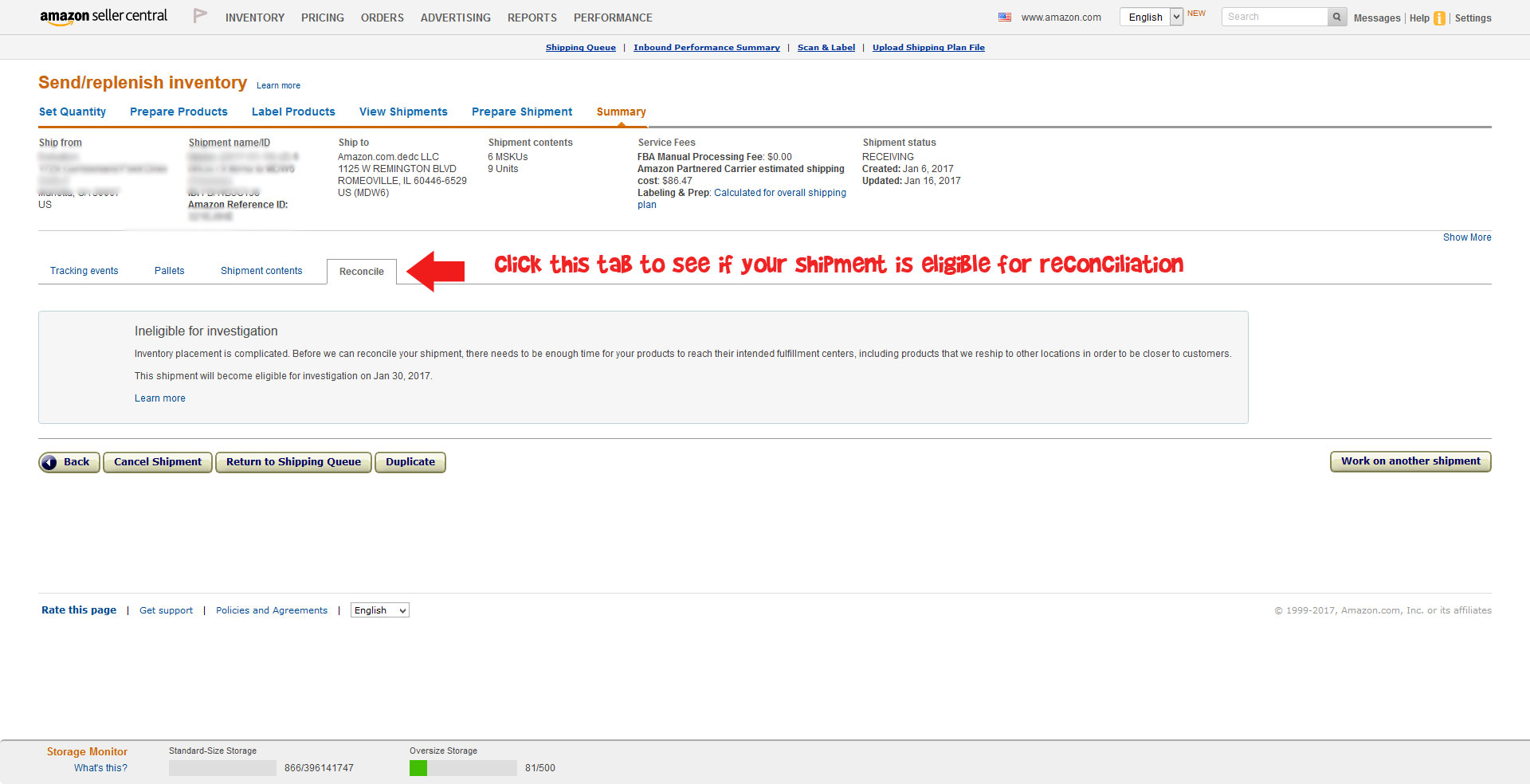The width and height of the screenshot is (1530, 784).
Task: Open the Help link in header
Action: pos(1419,18)
